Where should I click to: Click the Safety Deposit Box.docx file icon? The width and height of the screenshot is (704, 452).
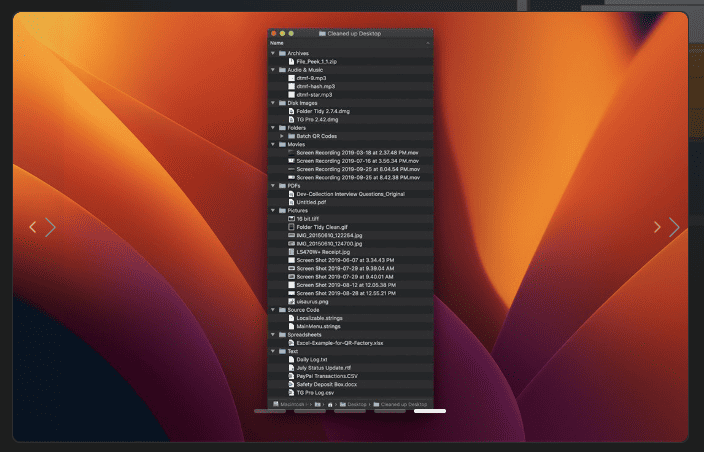click(291, 384)
